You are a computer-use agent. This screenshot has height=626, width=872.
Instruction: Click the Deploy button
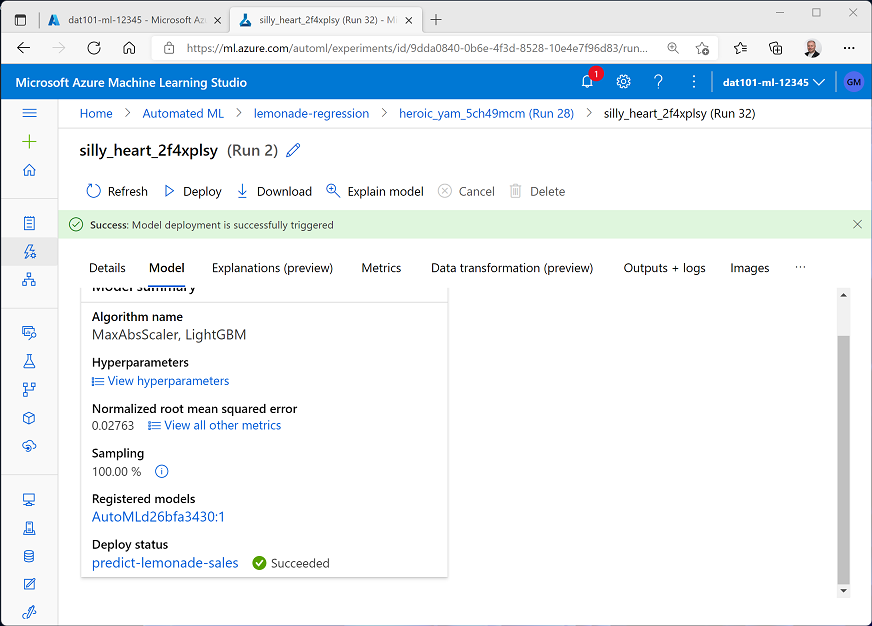192,191
